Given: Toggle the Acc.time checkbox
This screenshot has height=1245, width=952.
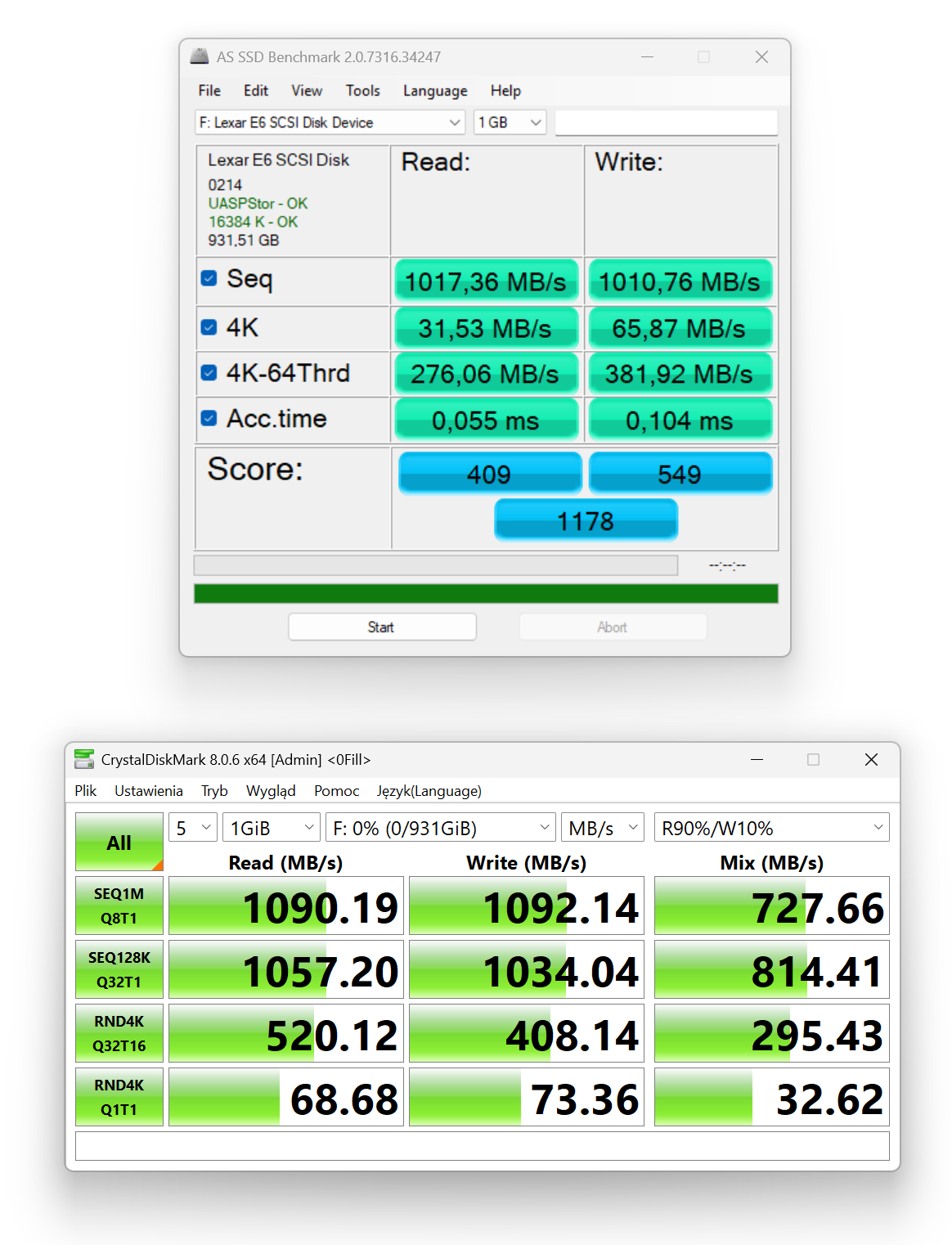Looking at the screenshot, I should coord(209,418).
